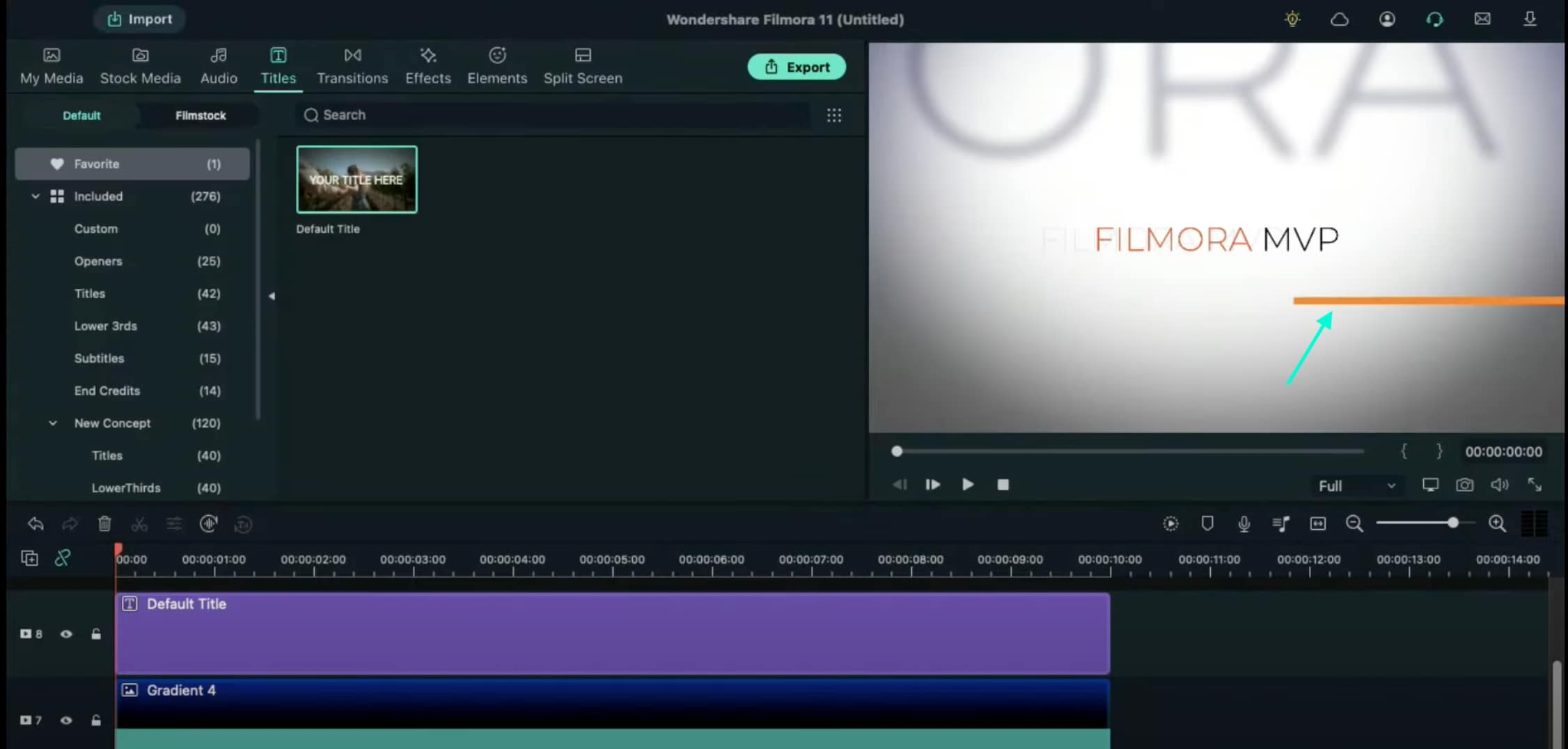Image resolution: width=1568 pixels, height=749 pixels.
Task: Take a snapshot of the preview
Action: (x=1465, y=485)
